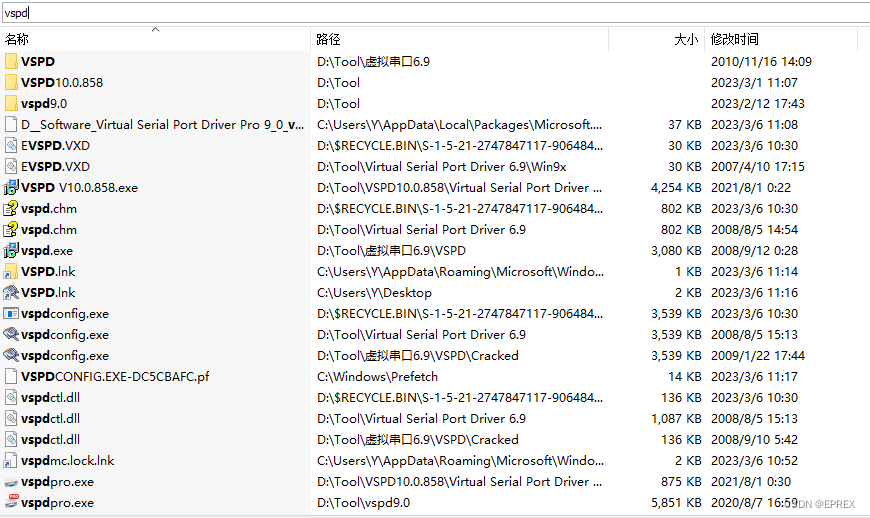The height and width of the screenshot is (518, 870).
Task: Click path D:\Tool\虚拟串口6.9\VSPD of vspd.exe
Action: (391, 251)
